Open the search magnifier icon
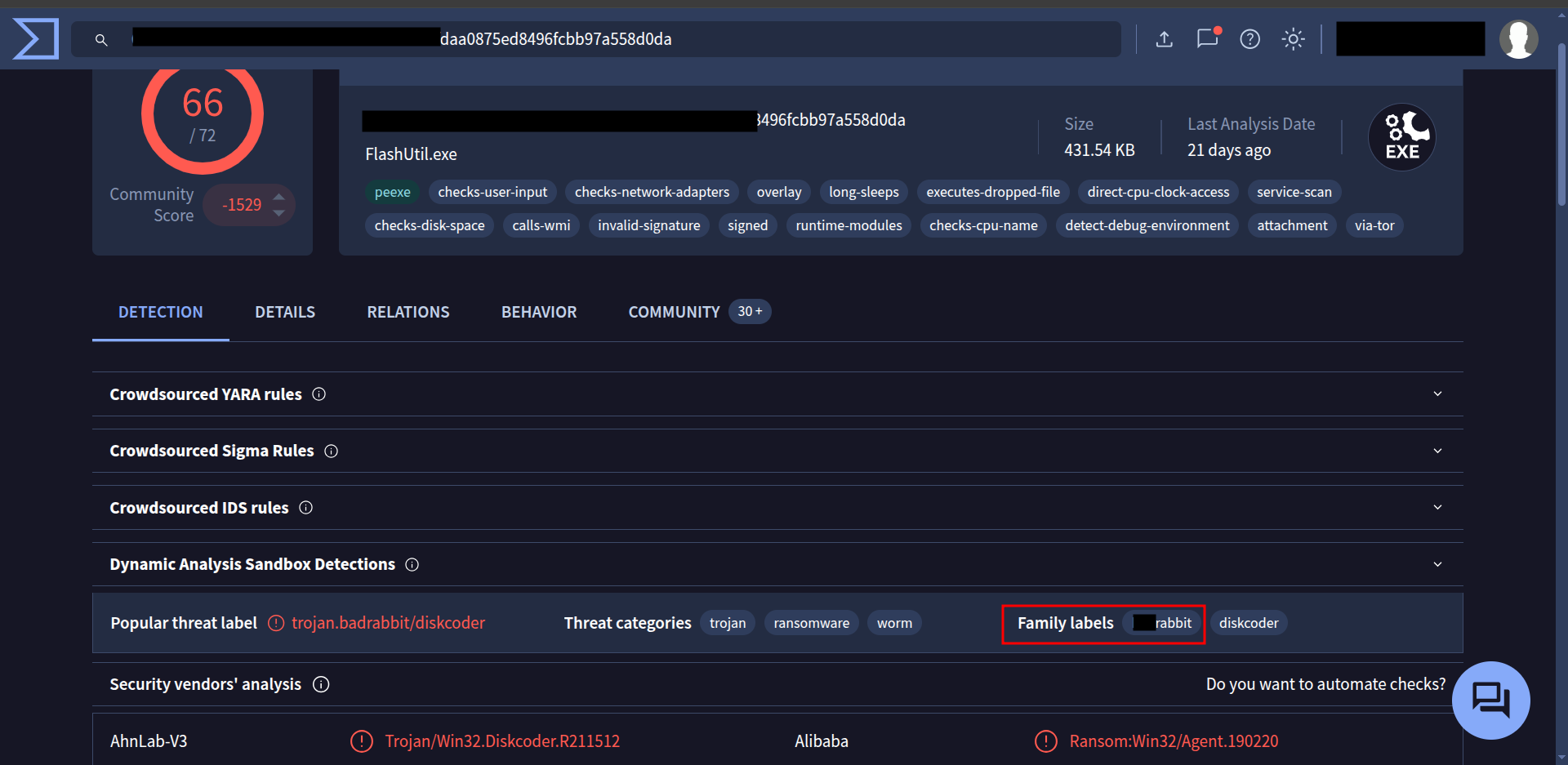The height and width of the screenshot is (765, 1568). [100, 38]
